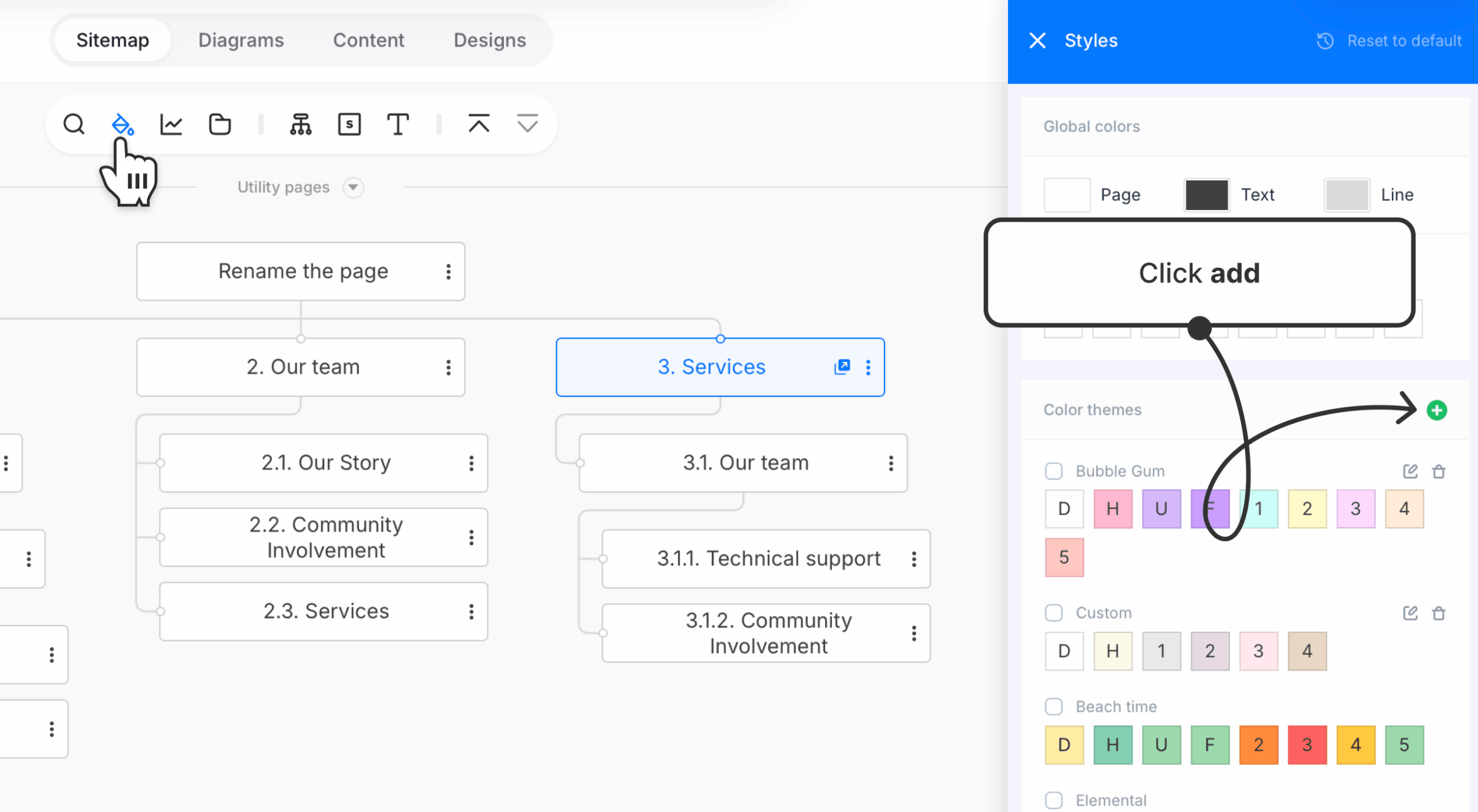Select Bubble Gum yellow 2 swatch
This screenshot has height=812, width=1478.
pos(1307,509)
